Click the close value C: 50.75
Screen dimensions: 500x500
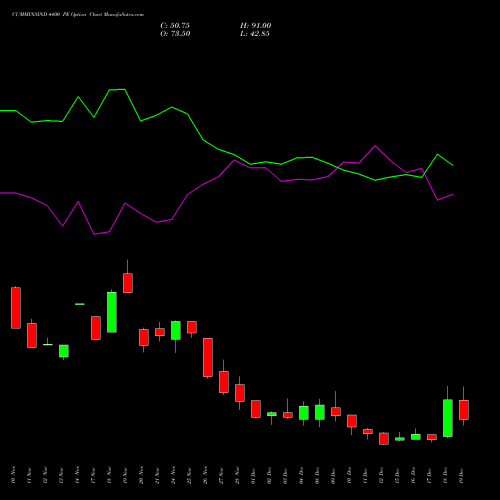click(x=175, y=26)
